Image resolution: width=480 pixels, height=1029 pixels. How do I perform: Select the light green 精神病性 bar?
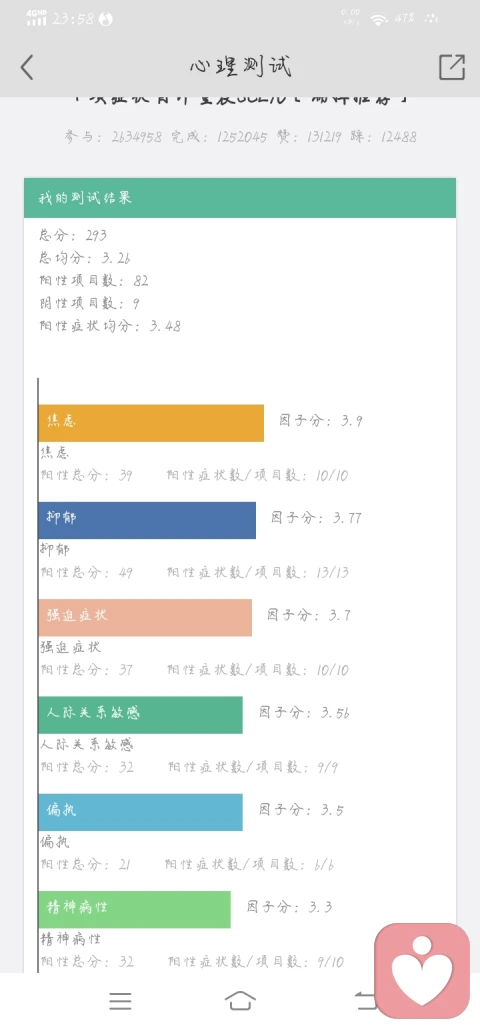135,909
